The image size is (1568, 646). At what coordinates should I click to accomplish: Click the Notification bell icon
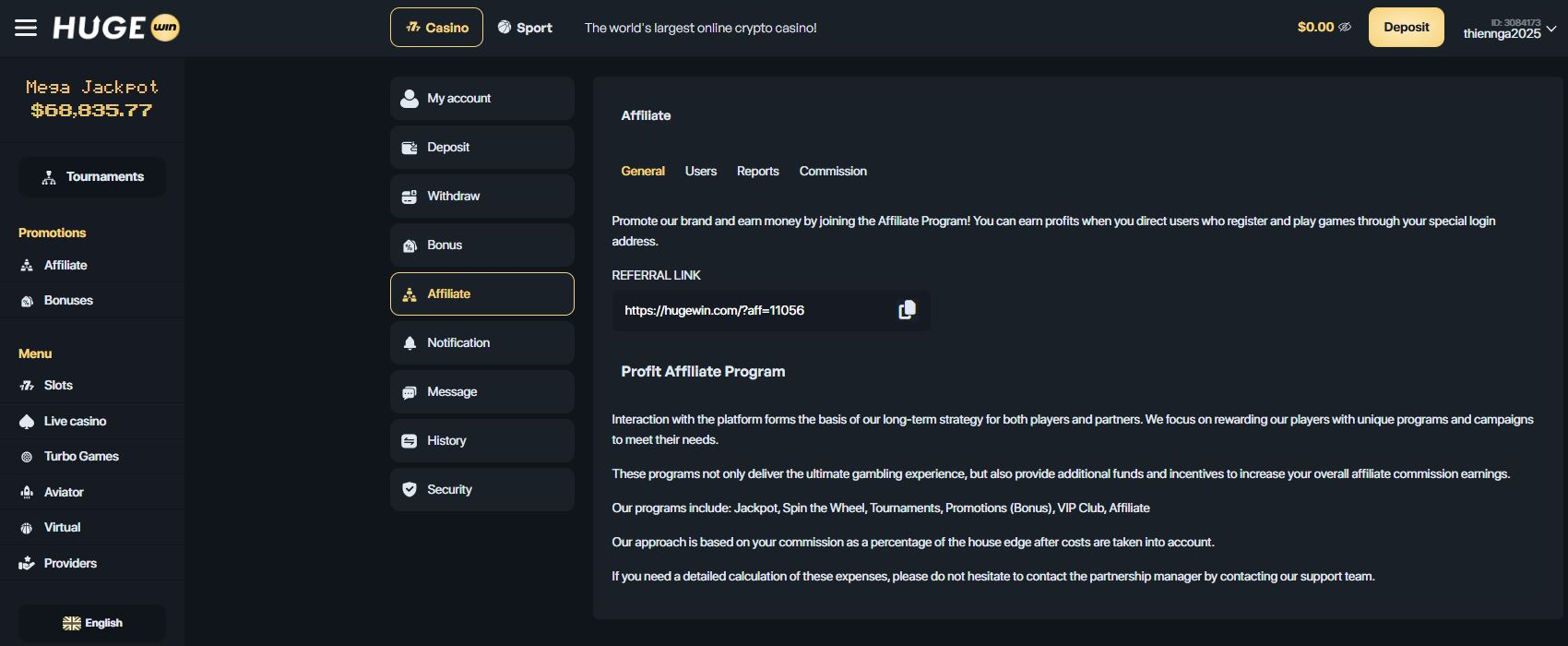point(410,342)
